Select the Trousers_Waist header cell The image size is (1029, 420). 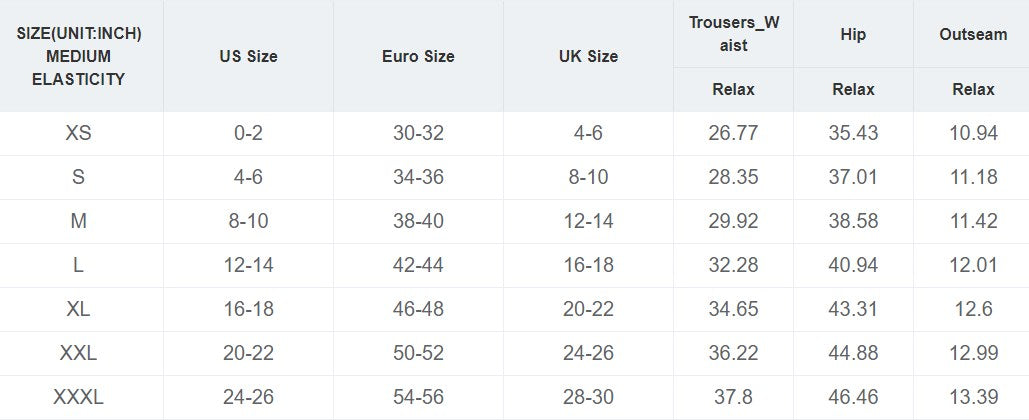[x=733, y=34]
